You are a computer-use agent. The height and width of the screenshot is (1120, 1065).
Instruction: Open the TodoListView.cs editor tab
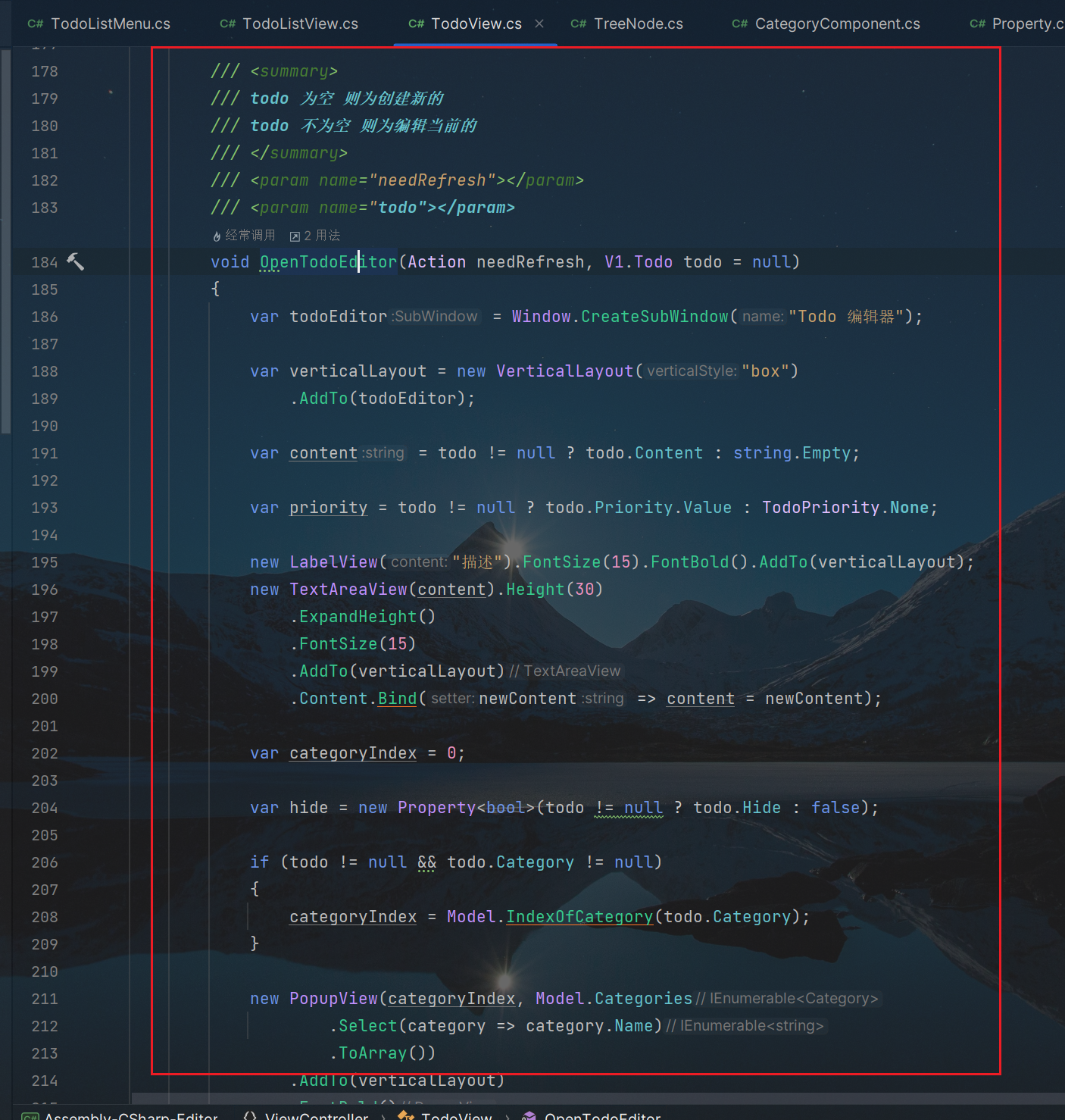pyautogui.click(x=289, y=23)
